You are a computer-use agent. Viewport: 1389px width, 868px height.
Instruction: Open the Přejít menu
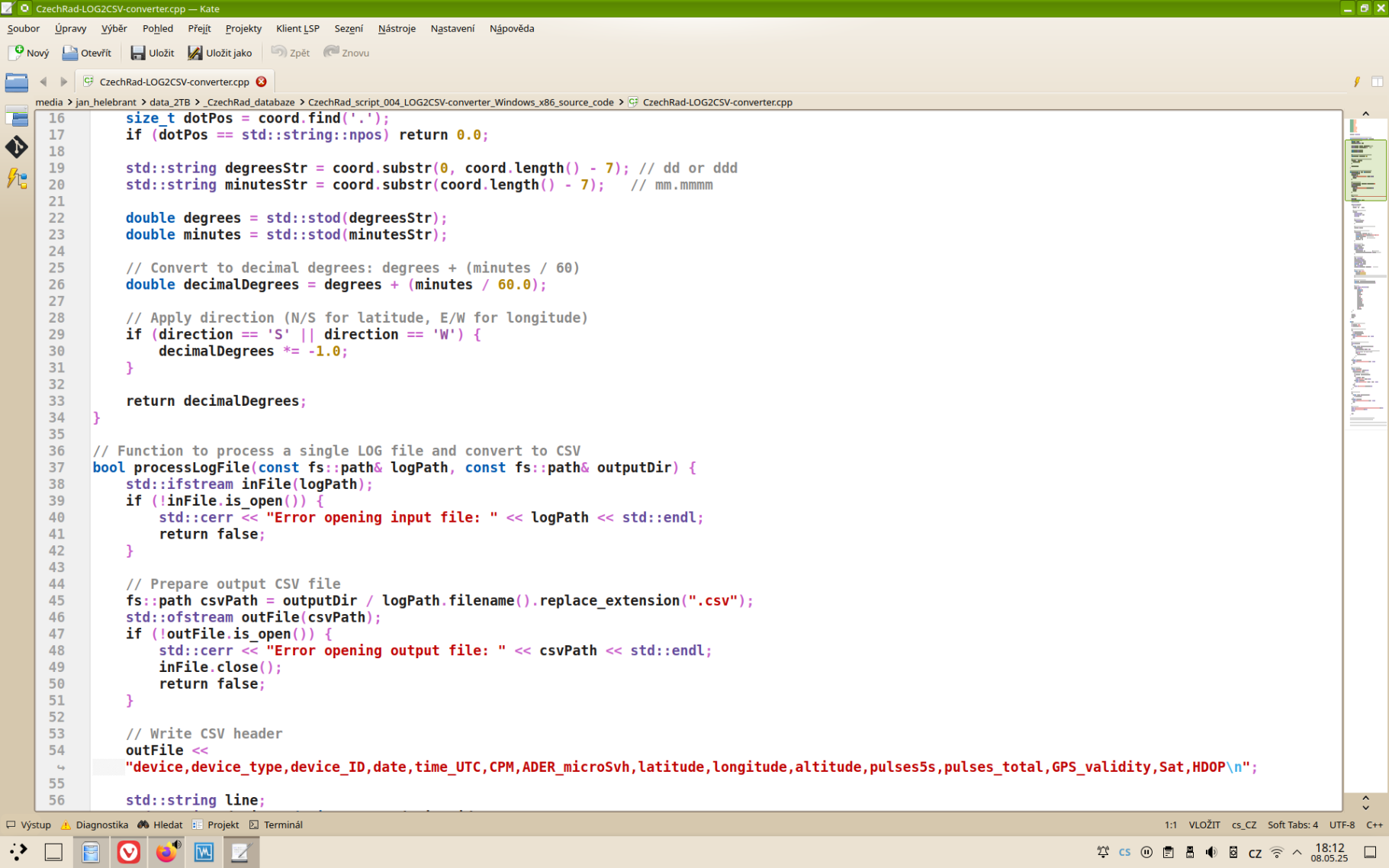click(199, 28)
